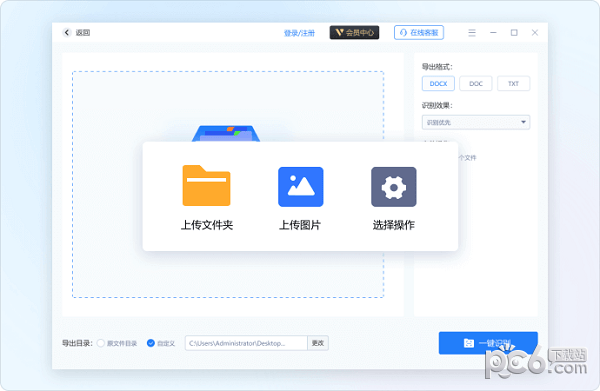Click the change directory button
600x391 pixels.
[318, 343]
